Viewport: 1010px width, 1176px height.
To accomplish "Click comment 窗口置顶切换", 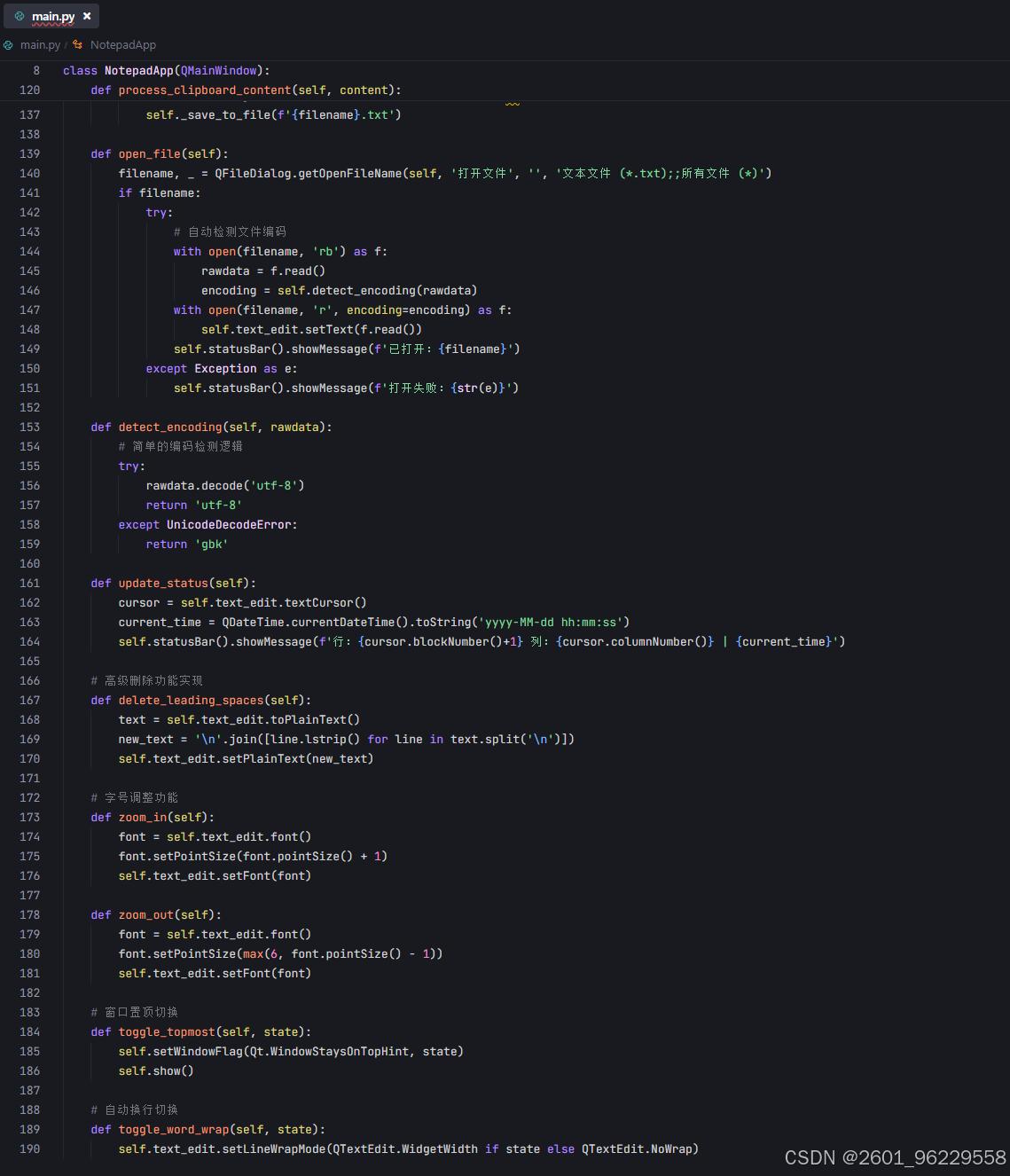I will tap(135, 1012).
